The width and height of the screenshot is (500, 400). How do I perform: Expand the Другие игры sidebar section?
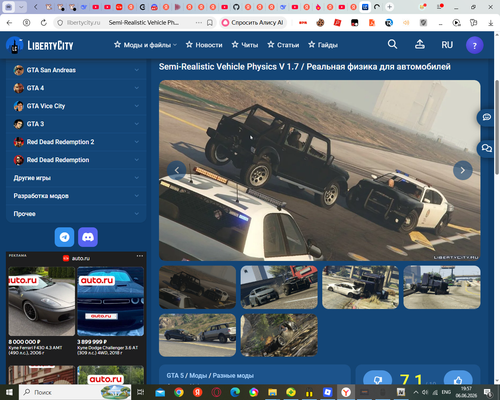[x=76, y=178]
